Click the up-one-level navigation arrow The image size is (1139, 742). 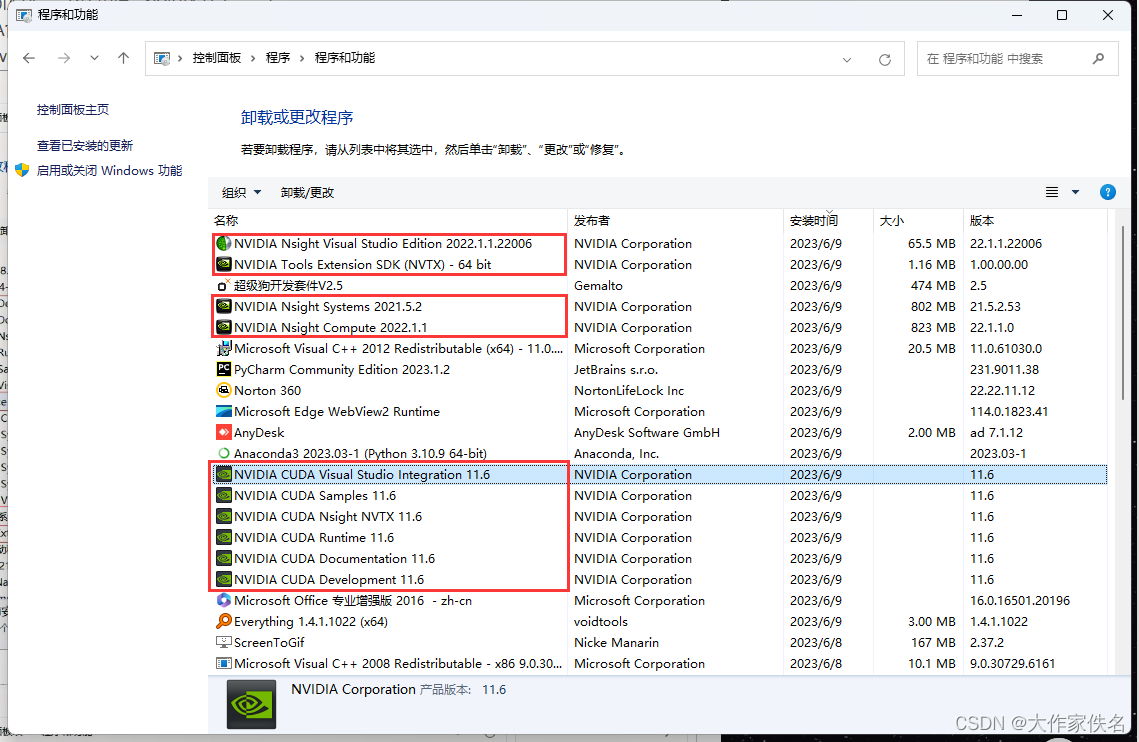coord(123,58)
